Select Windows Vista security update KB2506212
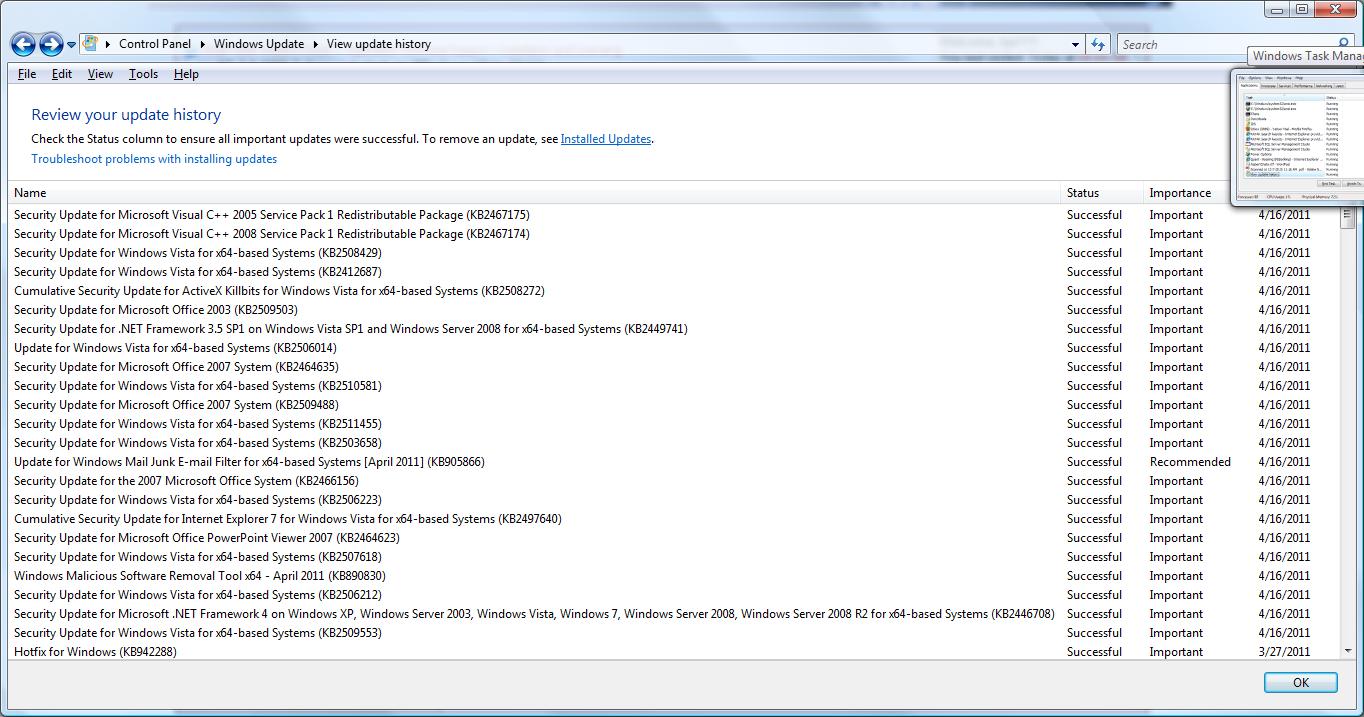Screen dimensions: 1364x717 click(x=674, y=595)
